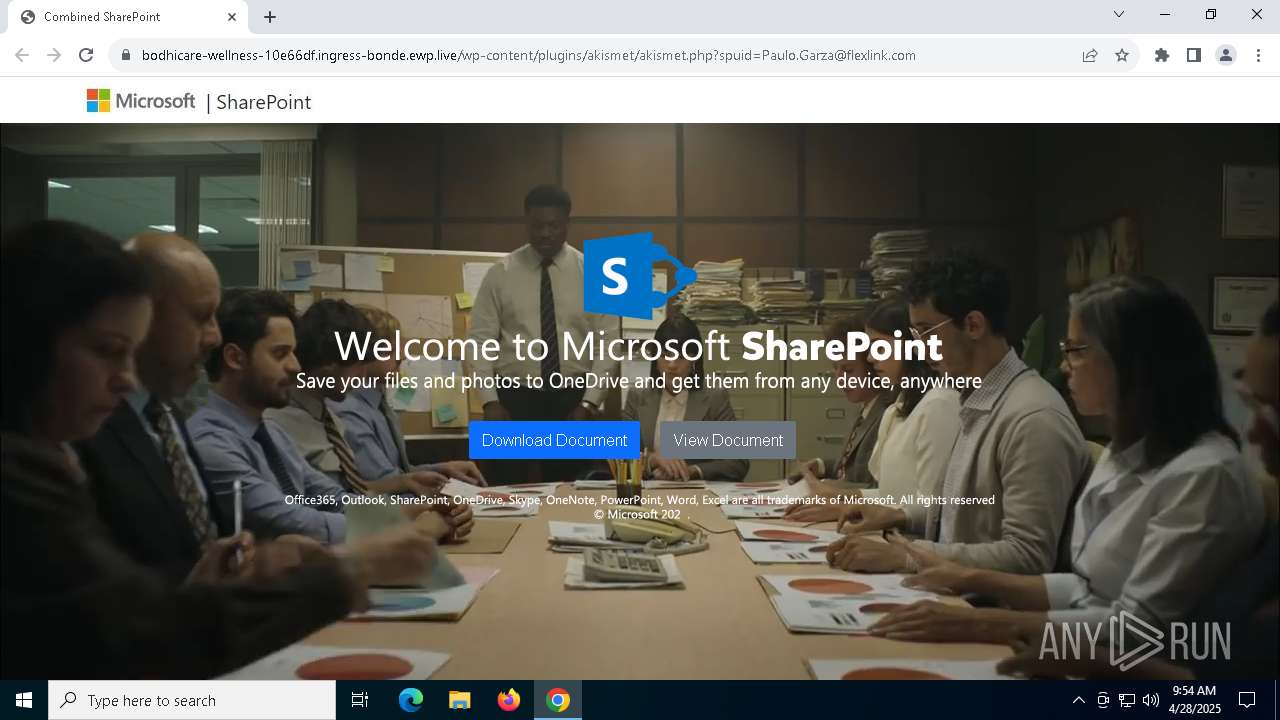Open a new tab with the plus icon

tap(270, 17)
